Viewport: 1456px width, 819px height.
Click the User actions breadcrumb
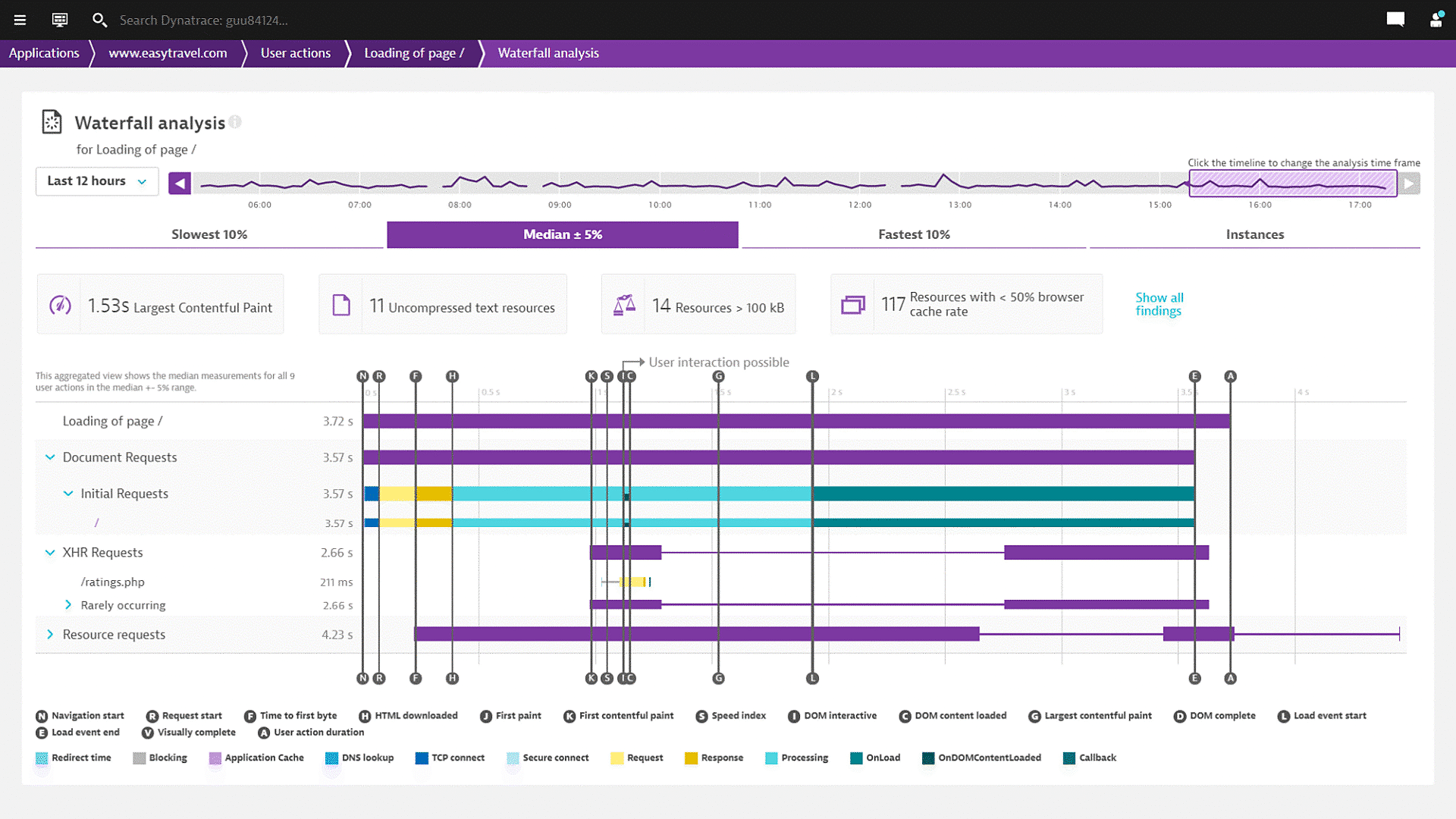[295, 53]
